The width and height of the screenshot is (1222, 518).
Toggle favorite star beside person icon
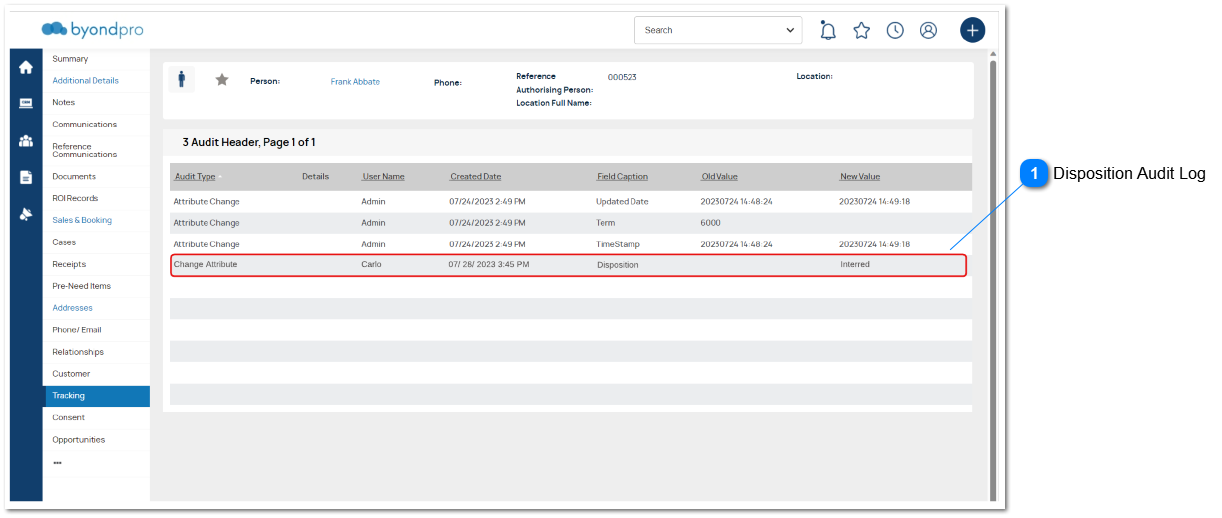(x=222, y=80)
